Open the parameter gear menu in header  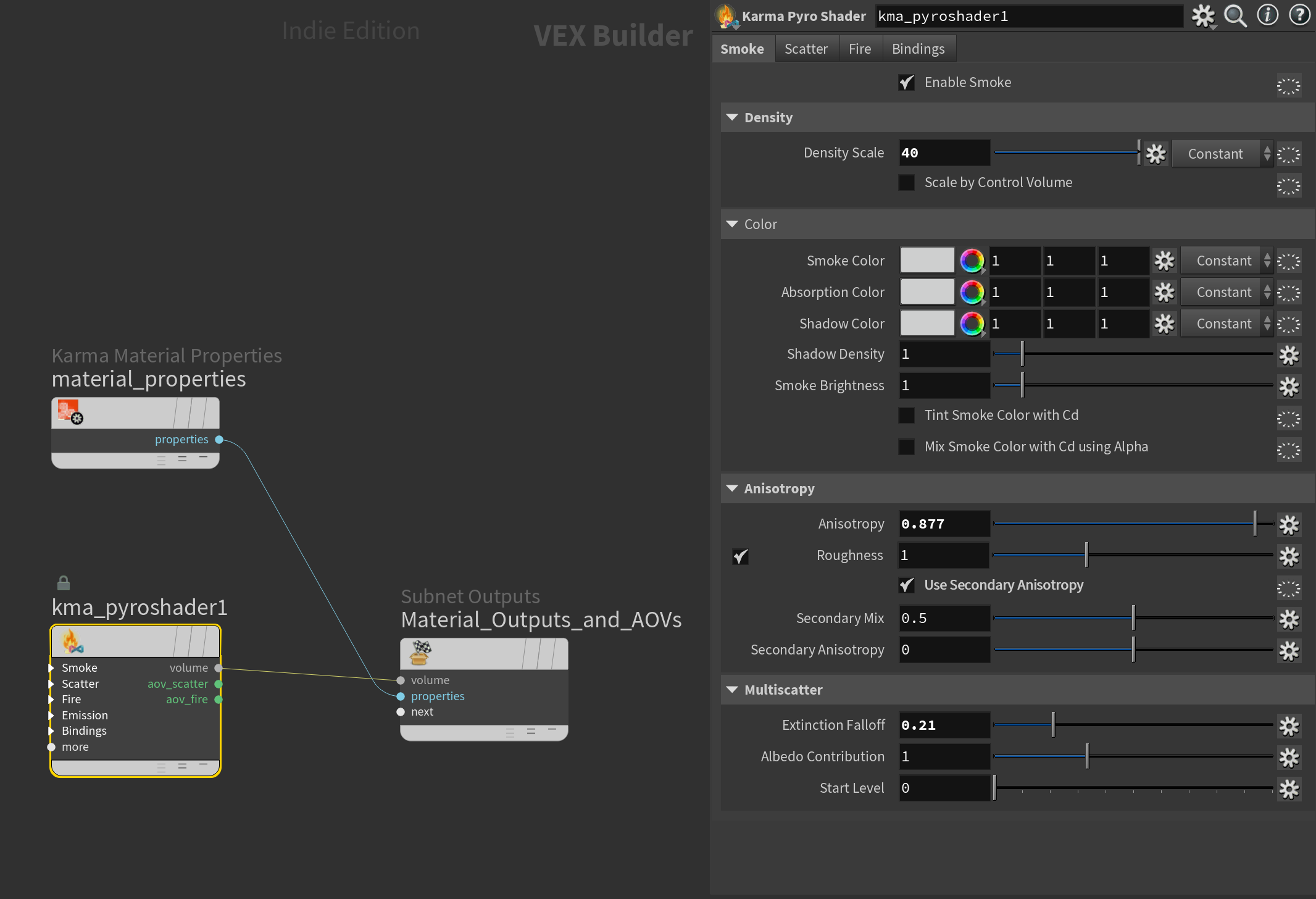pyautogui.click(x=1202, y=16)
